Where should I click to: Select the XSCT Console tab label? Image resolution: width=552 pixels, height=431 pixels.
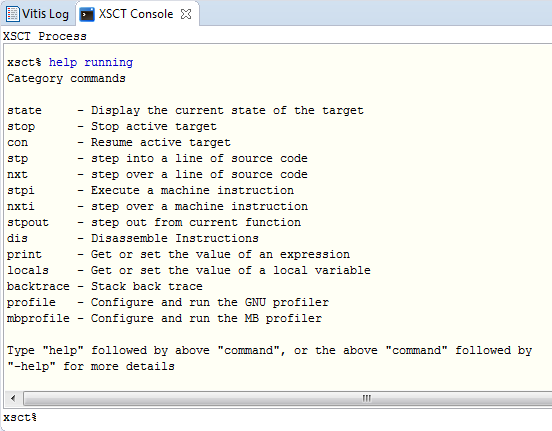[136, 14]
